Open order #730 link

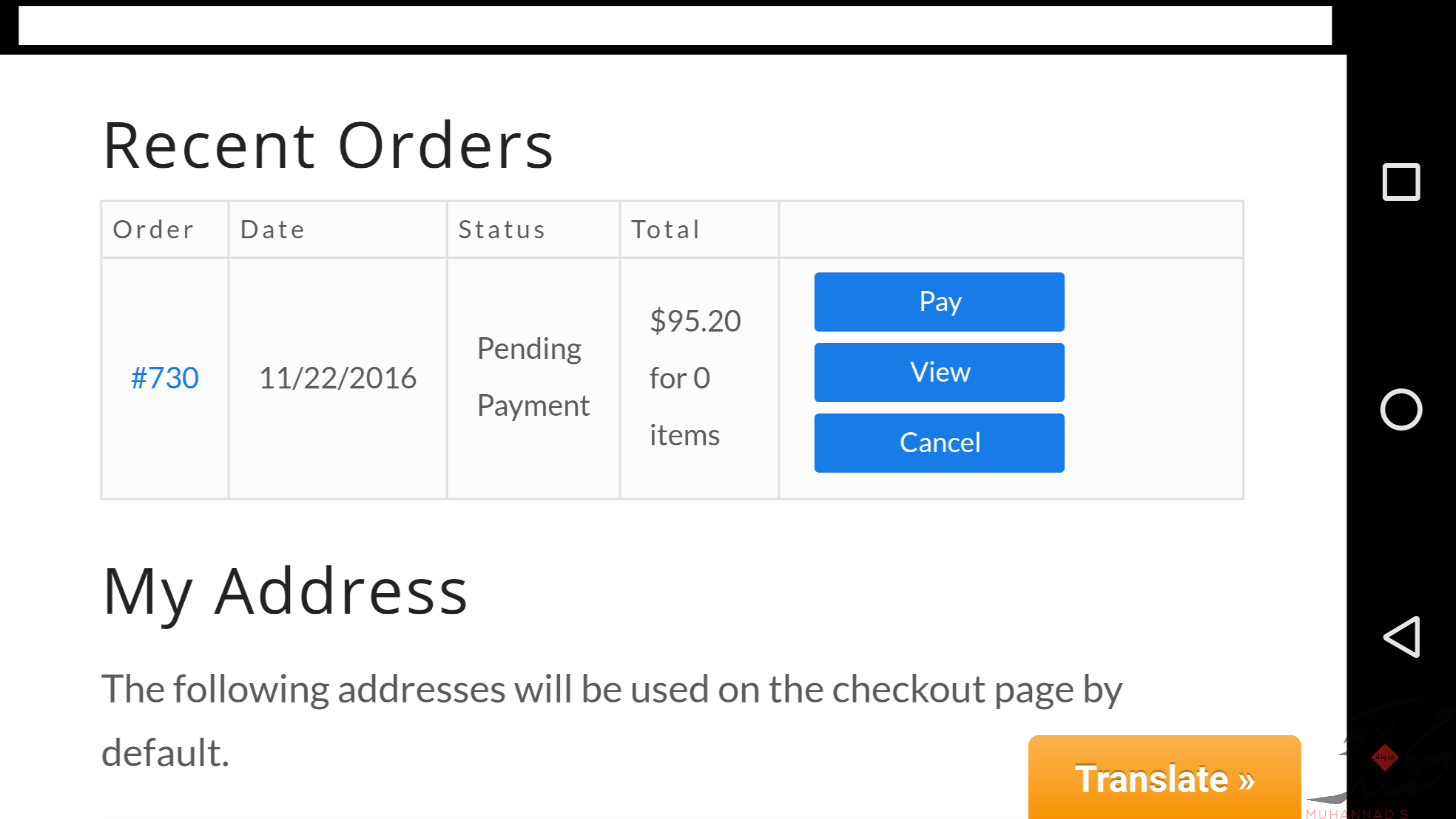[165, 378]
